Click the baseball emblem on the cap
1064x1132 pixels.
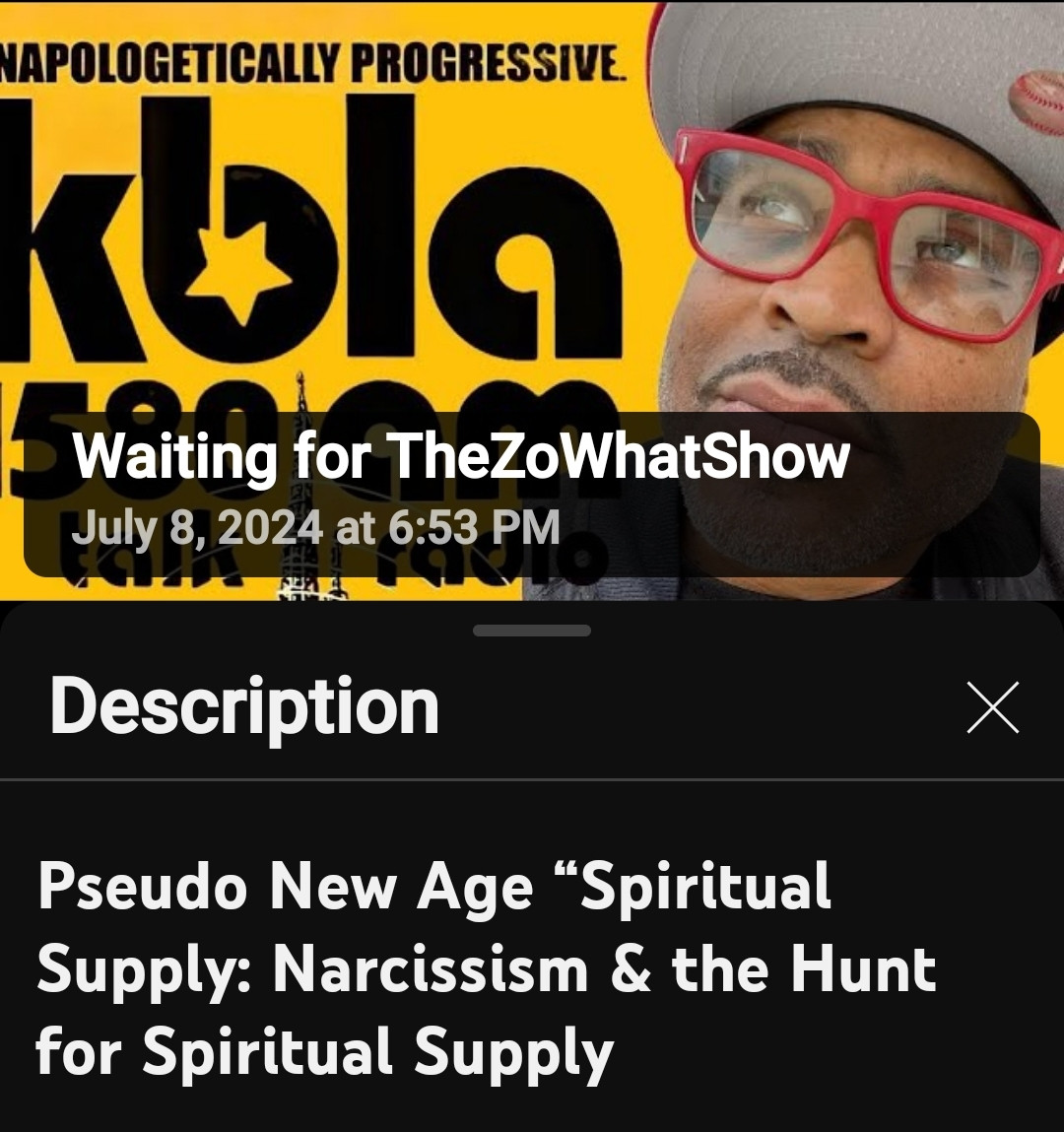pyautogui.click(x=1034, y=101)
